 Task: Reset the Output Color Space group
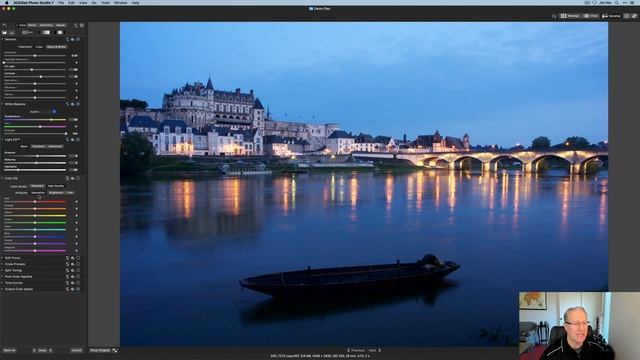[x=68, y=289]
